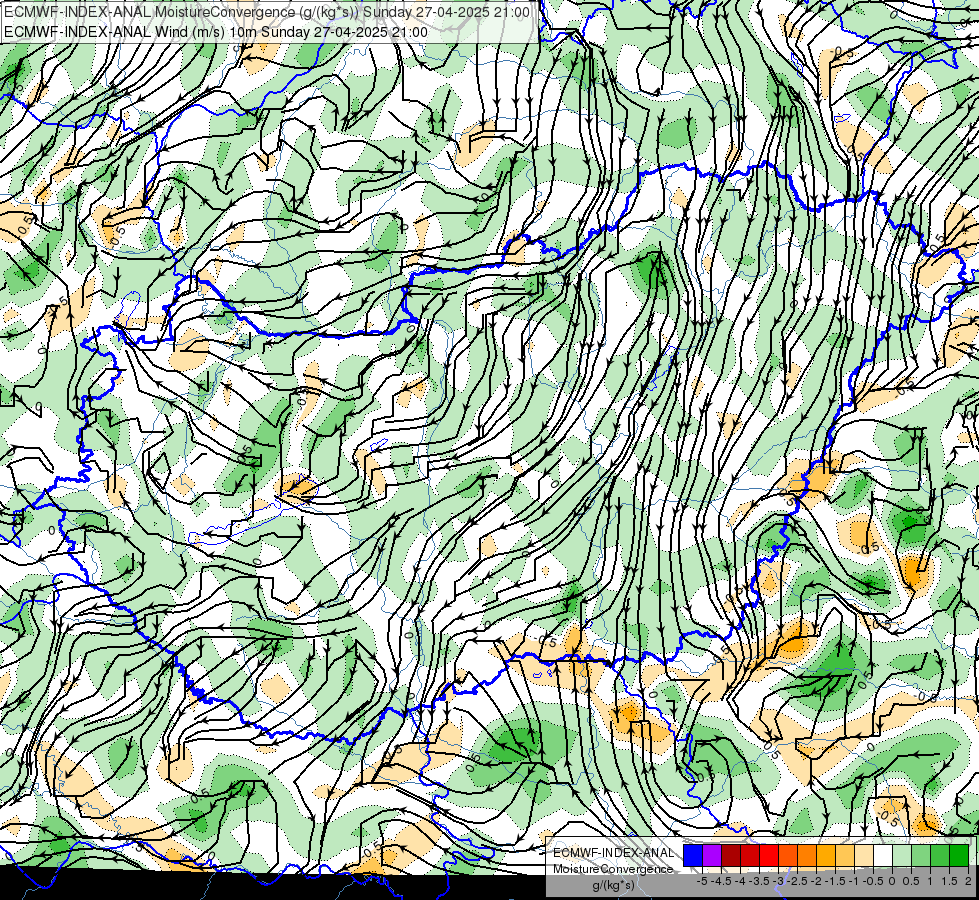Click the red swatch between -4 and -3.5
The image size is (979, 900).
coord(750,856)
